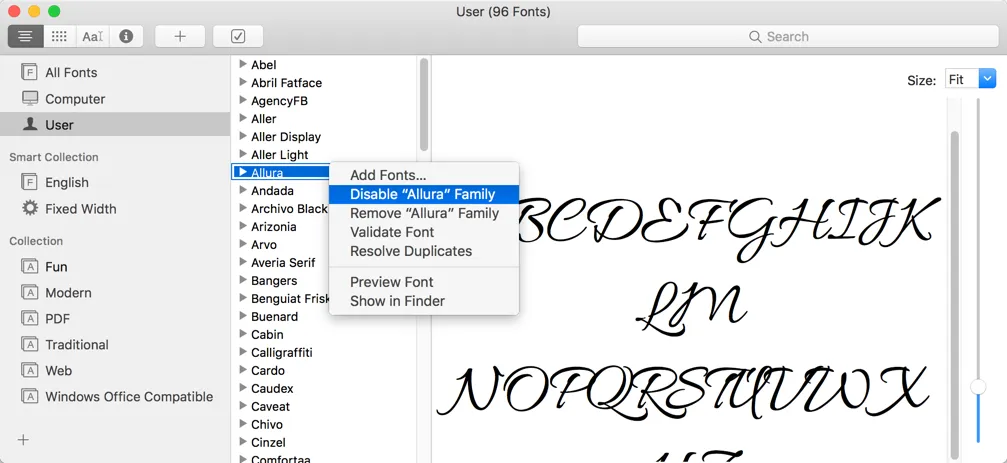The width and height of the screenshot is (1007, 463).
Task: Select the User sidebar icon
Action: click(x=30, y=125)
